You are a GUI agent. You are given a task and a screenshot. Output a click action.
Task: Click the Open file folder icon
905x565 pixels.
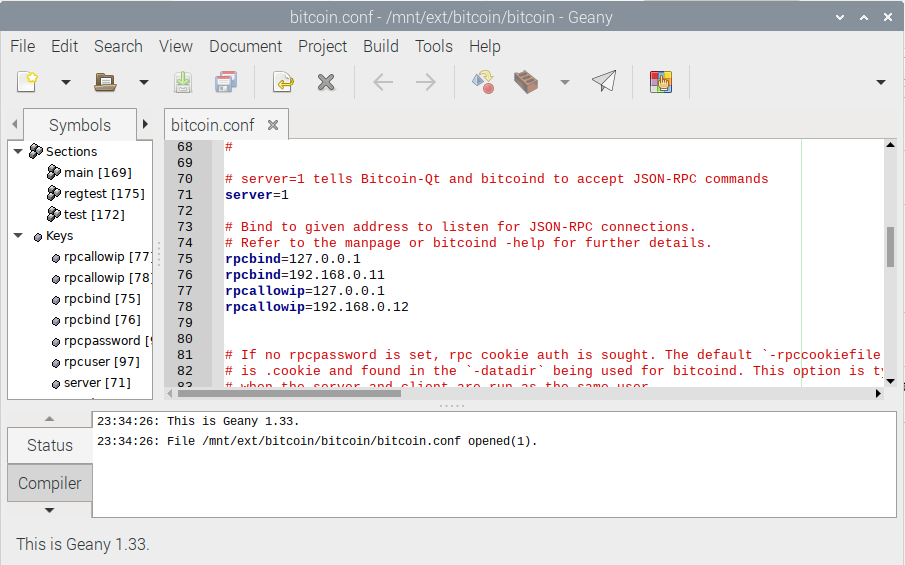coord(105,82)
